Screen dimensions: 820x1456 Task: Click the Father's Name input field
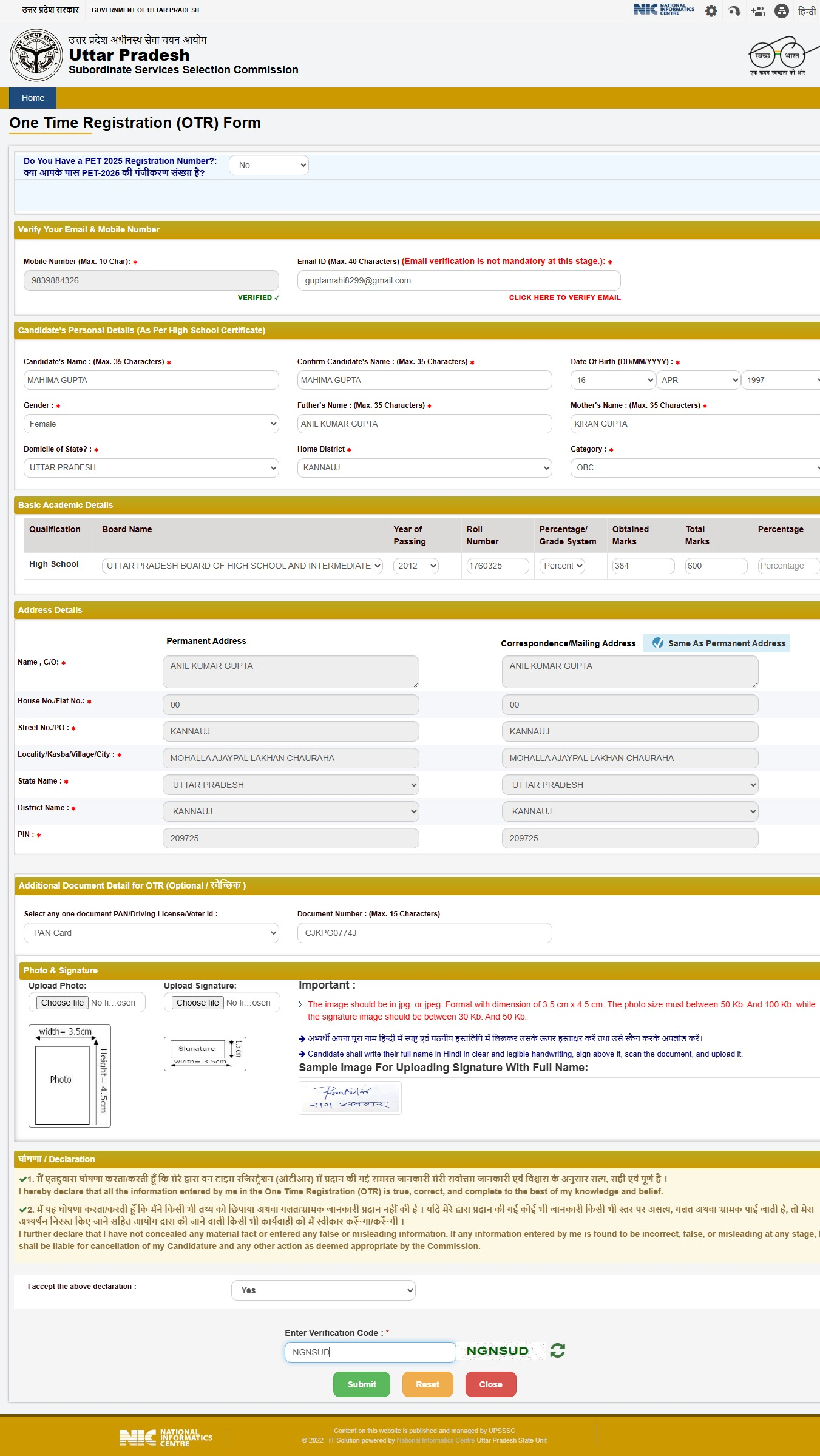(424, 424)
